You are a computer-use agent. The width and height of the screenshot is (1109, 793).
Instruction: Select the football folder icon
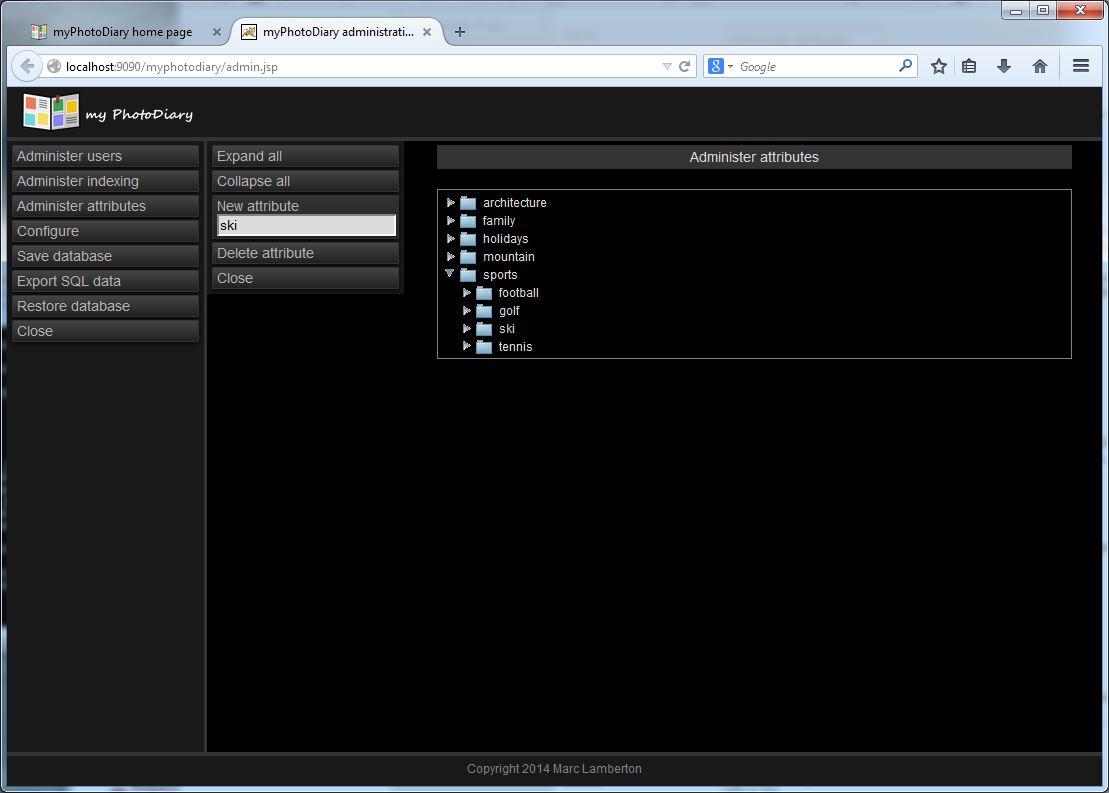click(484, 293)
